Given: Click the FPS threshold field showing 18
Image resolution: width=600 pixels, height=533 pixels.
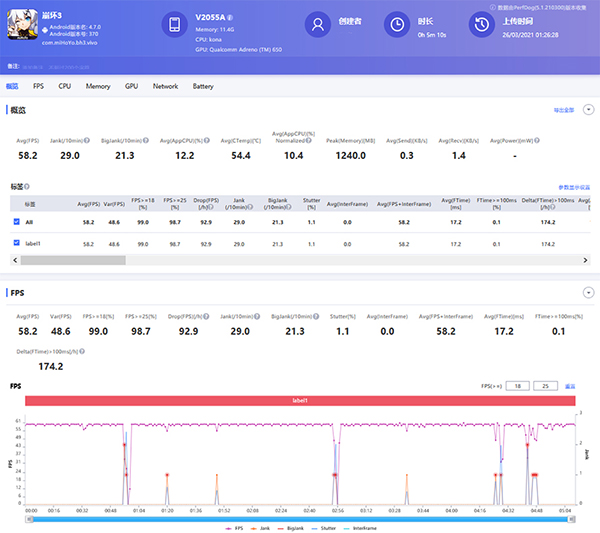Looking at the screenshot, I should click(517, 385).
